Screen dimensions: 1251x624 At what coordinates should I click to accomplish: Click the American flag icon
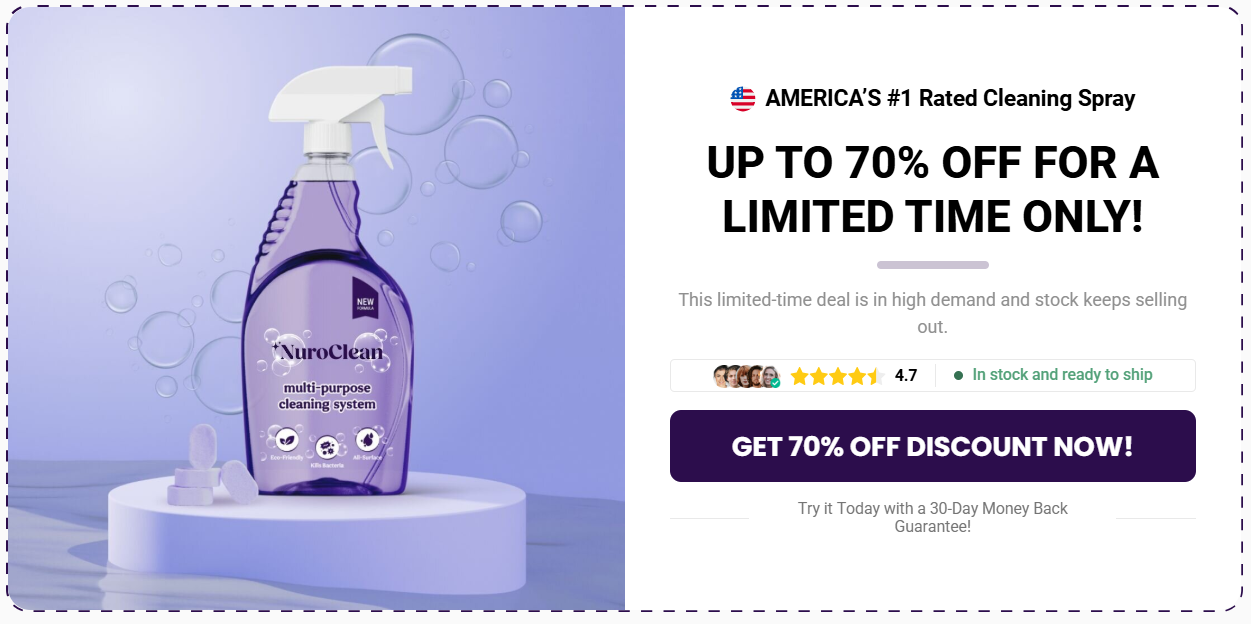pyautogui.click(x=743, y=98)
